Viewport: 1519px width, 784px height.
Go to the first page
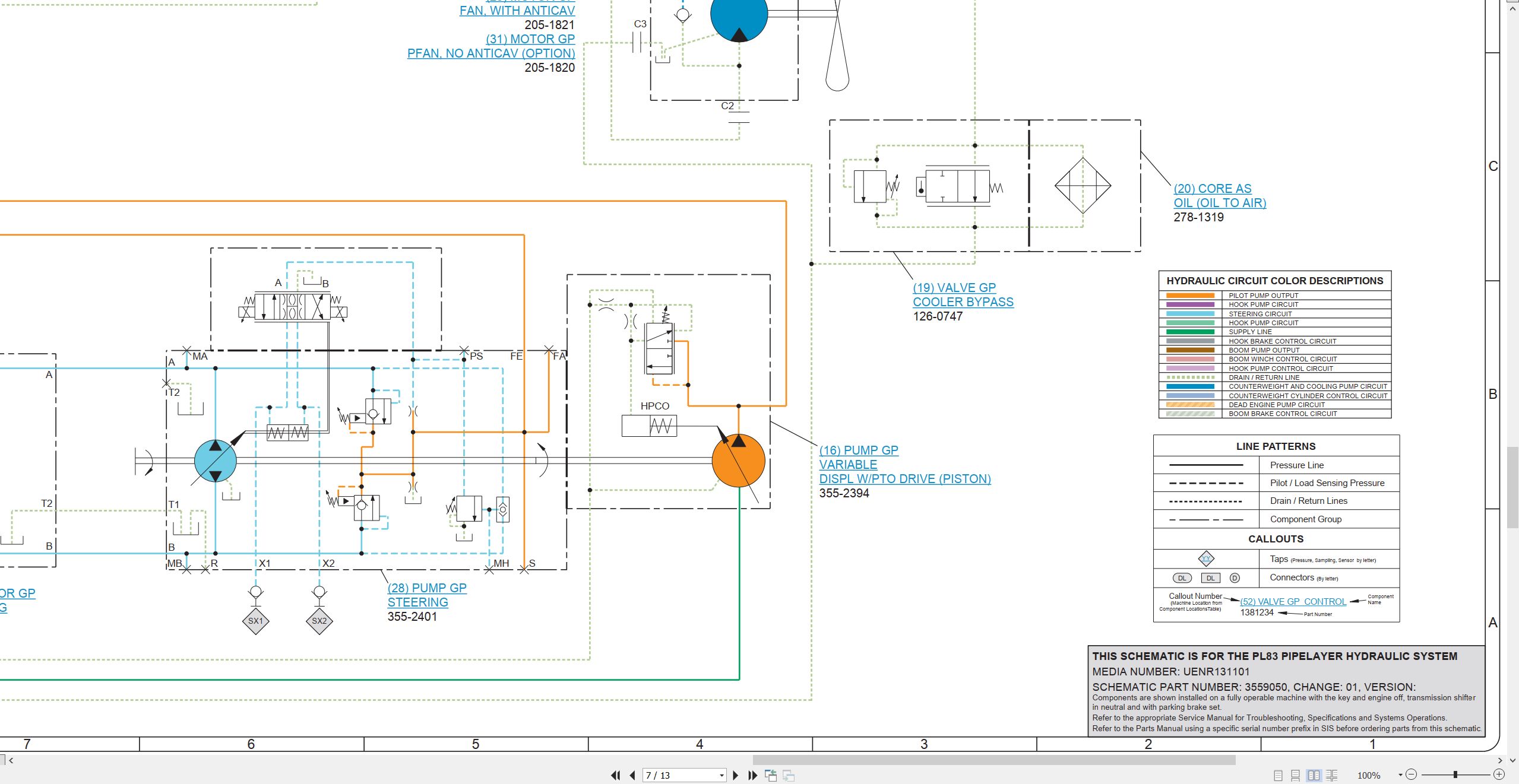(616, 775)
